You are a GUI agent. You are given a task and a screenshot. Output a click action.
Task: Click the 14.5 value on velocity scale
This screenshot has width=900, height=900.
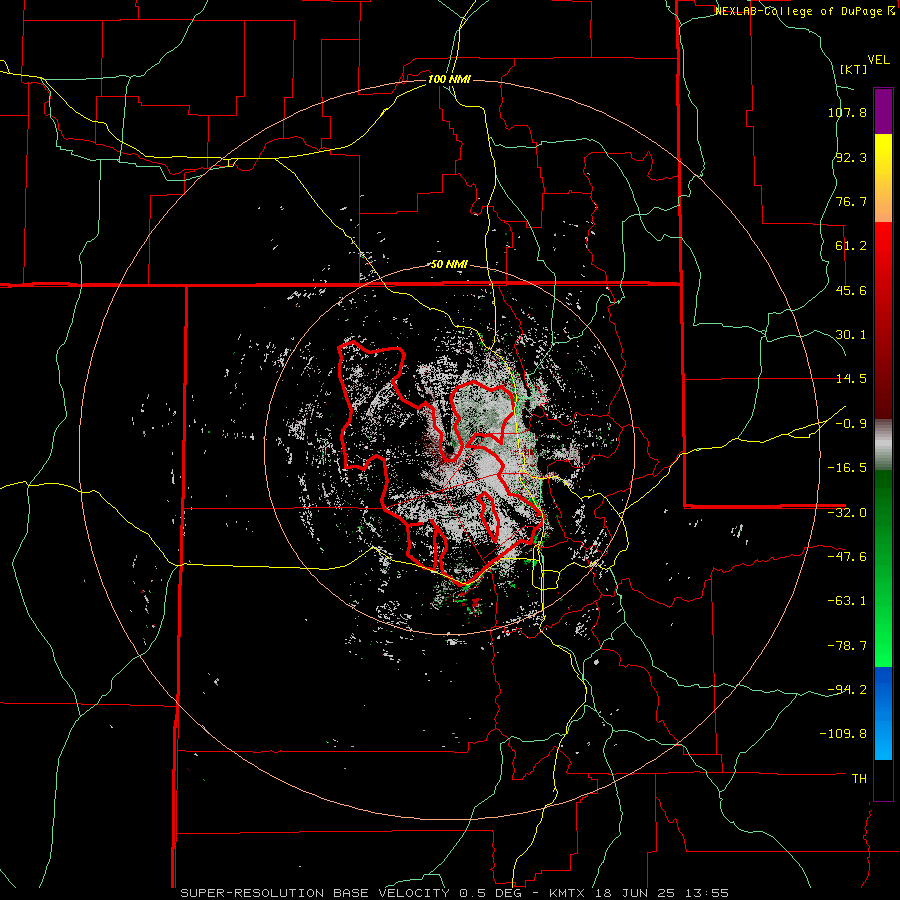(851, 379)
